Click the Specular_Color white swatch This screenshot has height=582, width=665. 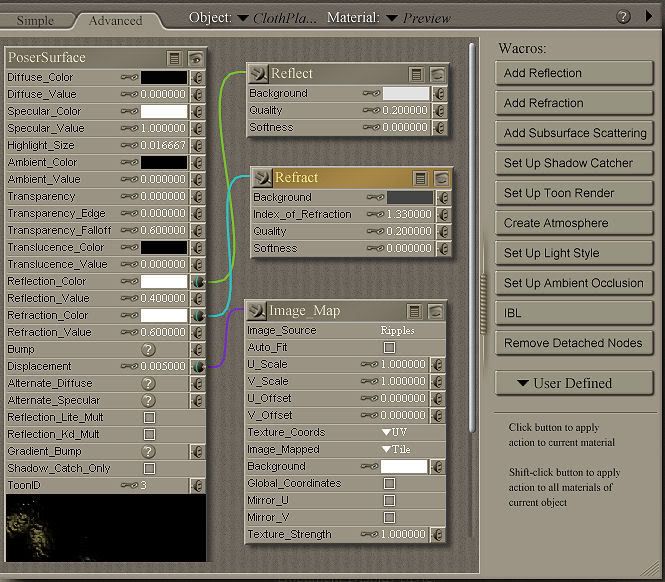point(163,111)
